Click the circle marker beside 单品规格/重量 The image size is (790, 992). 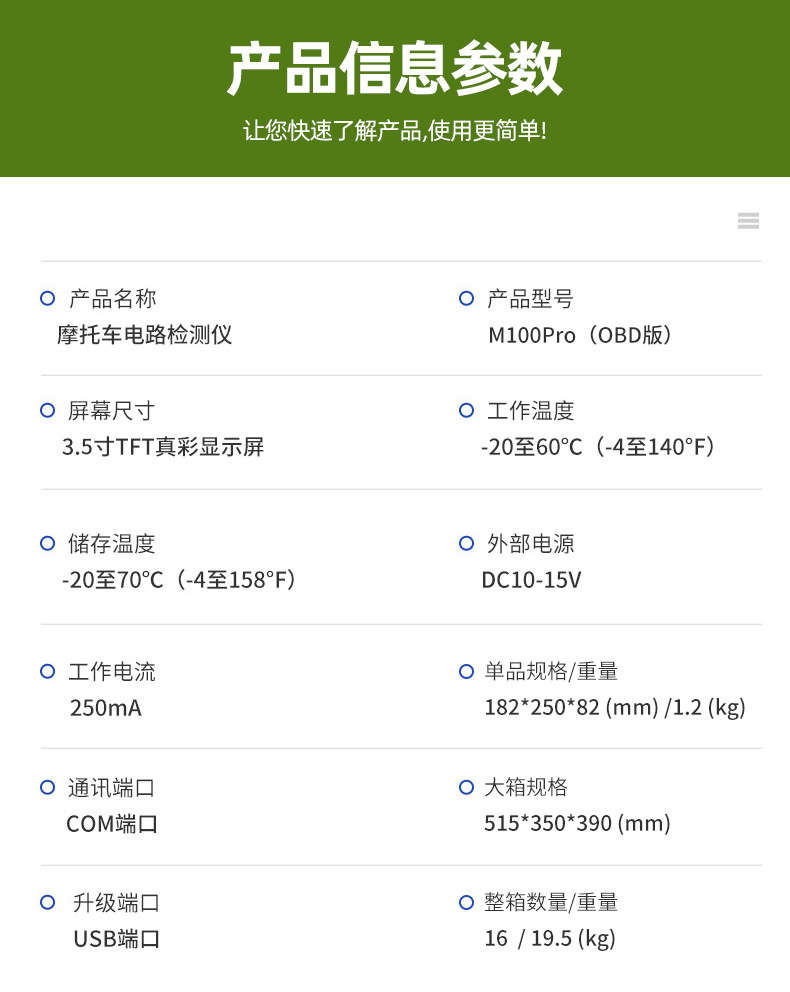(466, 671)
